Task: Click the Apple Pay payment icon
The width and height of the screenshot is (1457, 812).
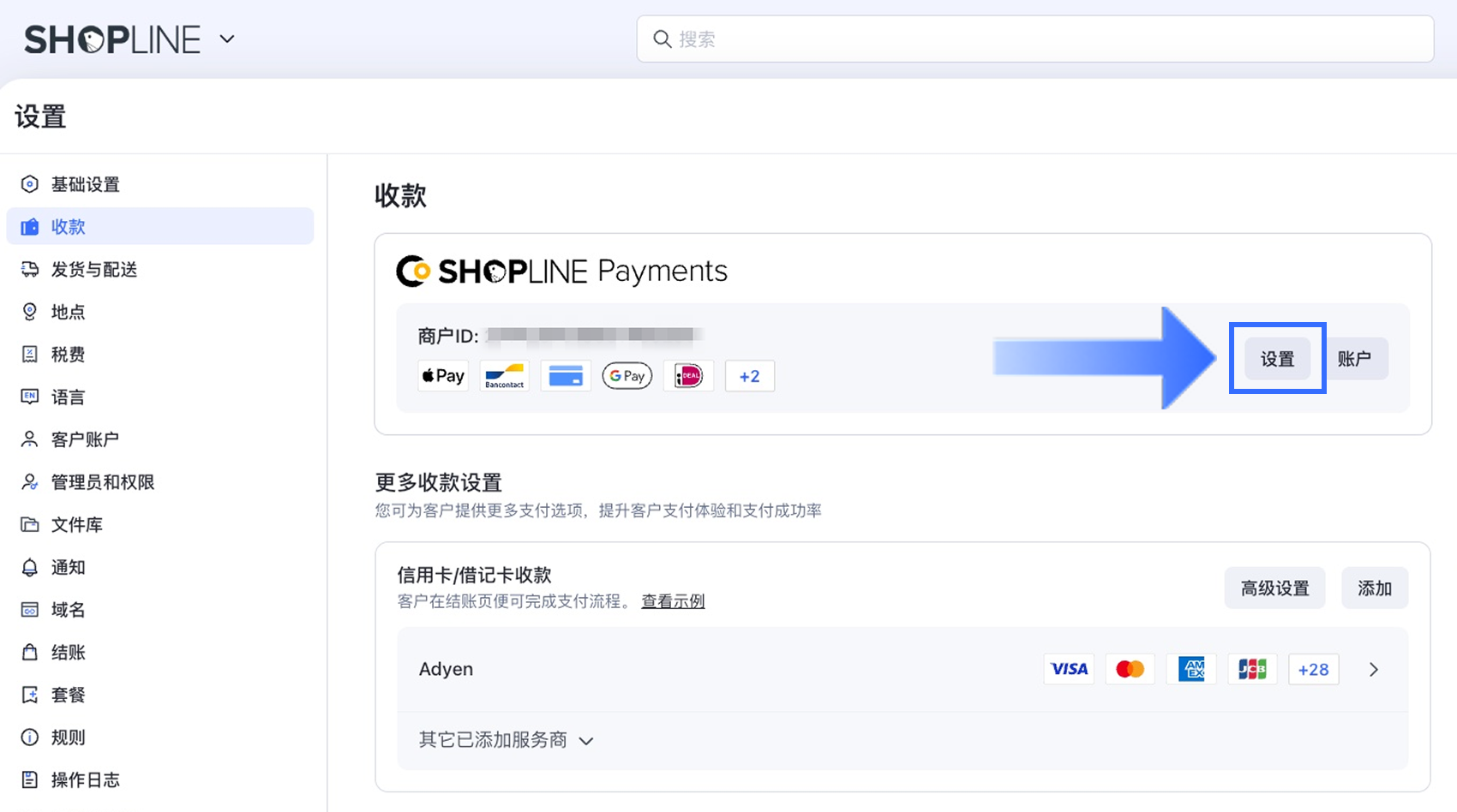Action: pos(443,376)
